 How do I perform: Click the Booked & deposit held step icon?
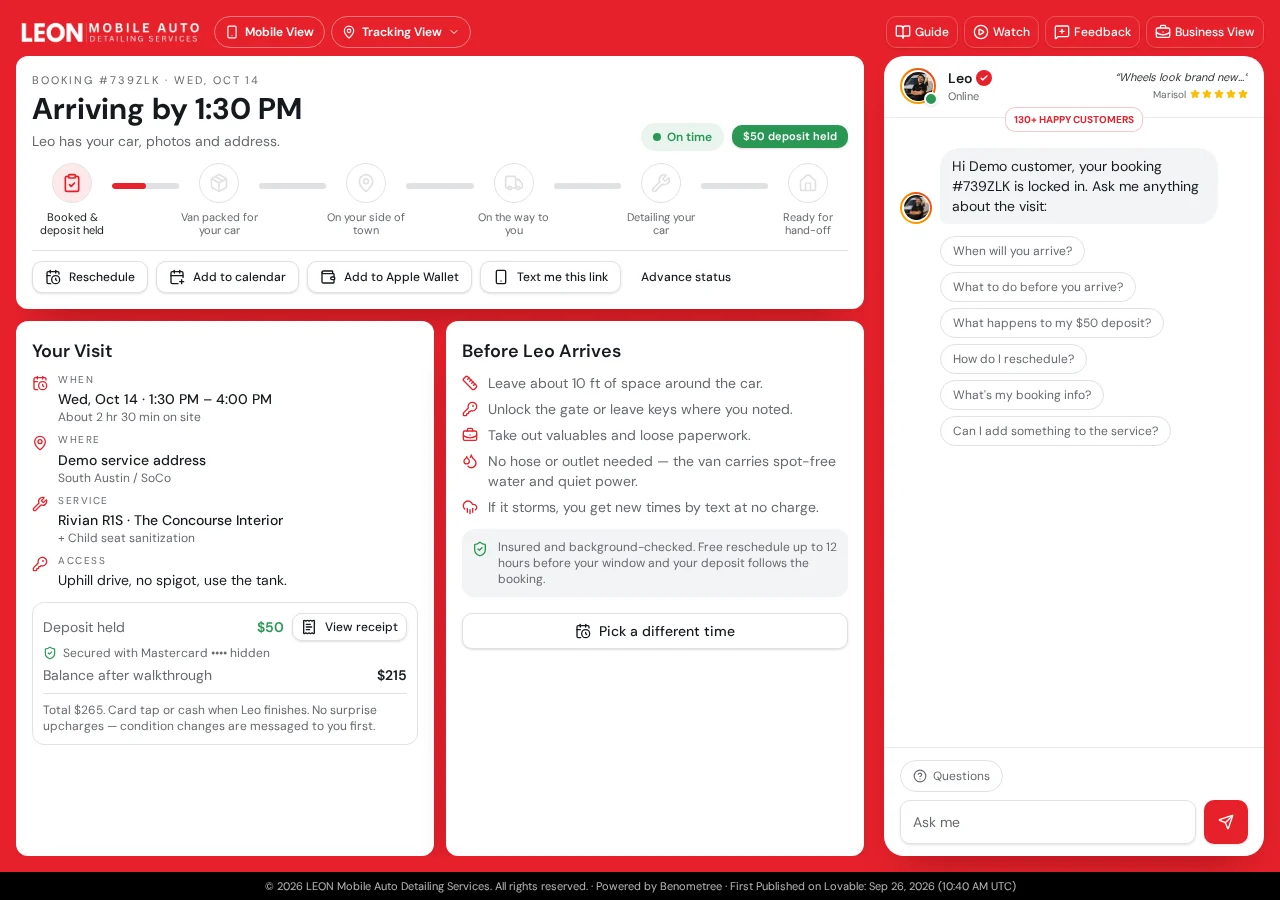click(72, 183)
